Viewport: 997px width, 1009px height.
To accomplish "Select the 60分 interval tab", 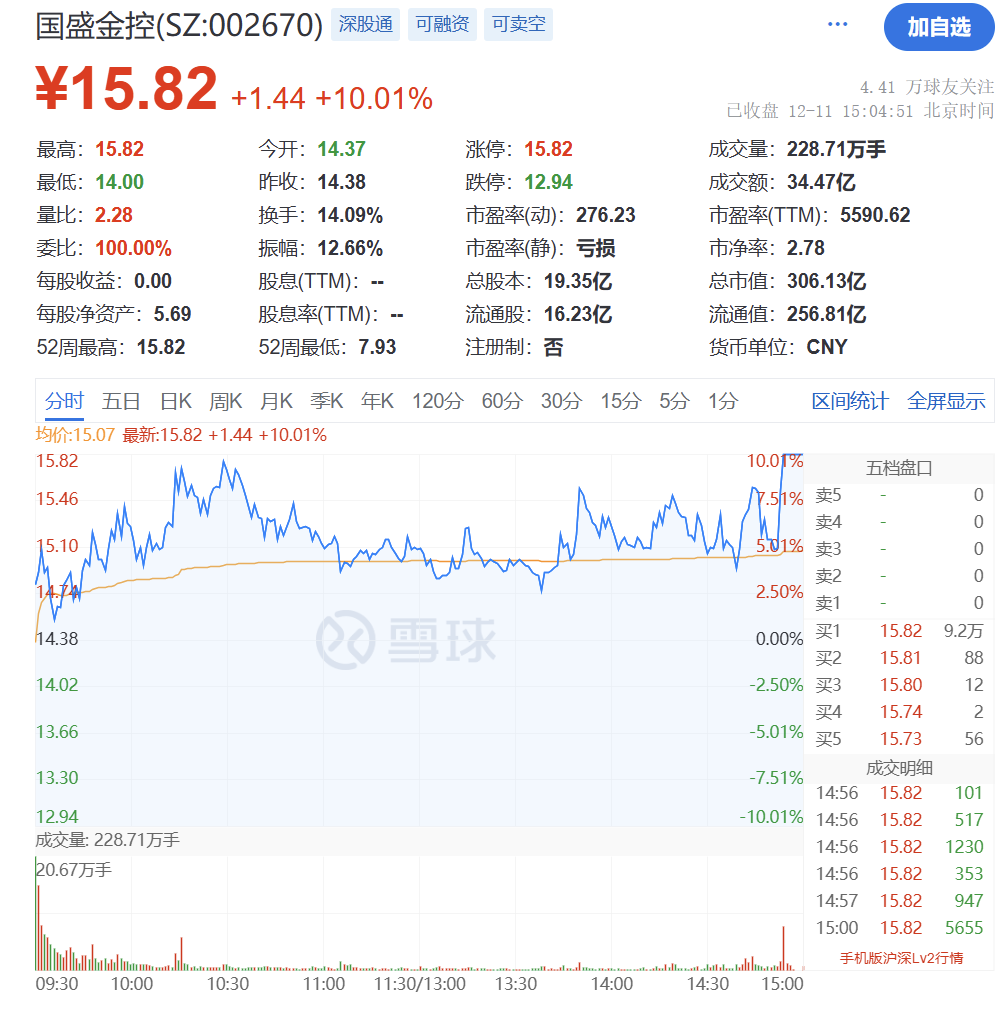I will click(502, 400).
